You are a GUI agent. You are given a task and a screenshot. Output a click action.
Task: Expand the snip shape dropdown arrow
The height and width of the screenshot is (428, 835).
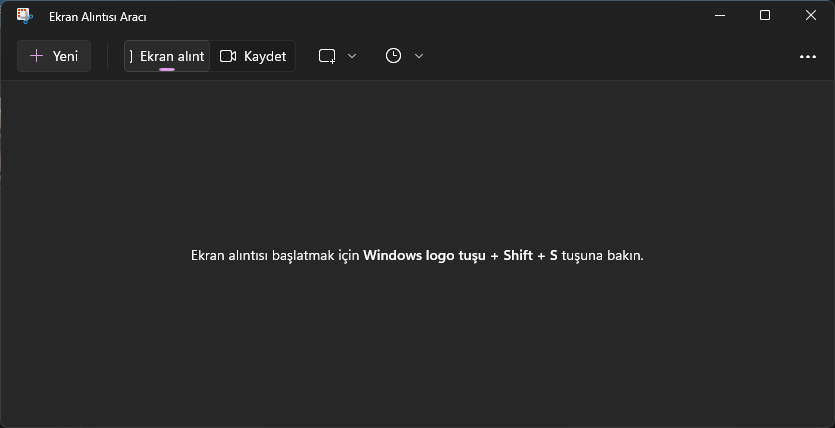coord(352,56)
